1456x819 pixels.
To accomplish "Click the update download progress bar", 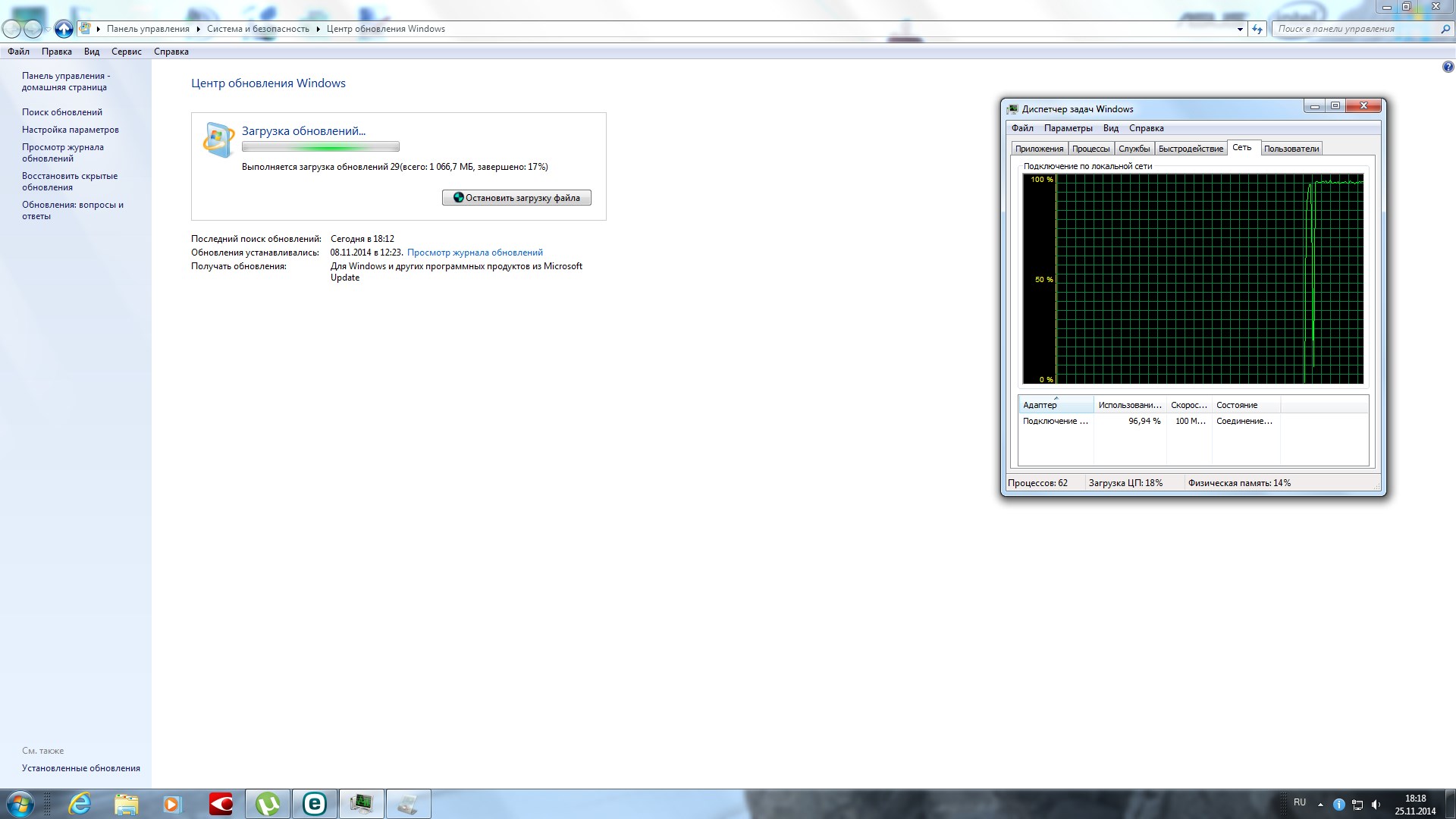I will [320, 147].
